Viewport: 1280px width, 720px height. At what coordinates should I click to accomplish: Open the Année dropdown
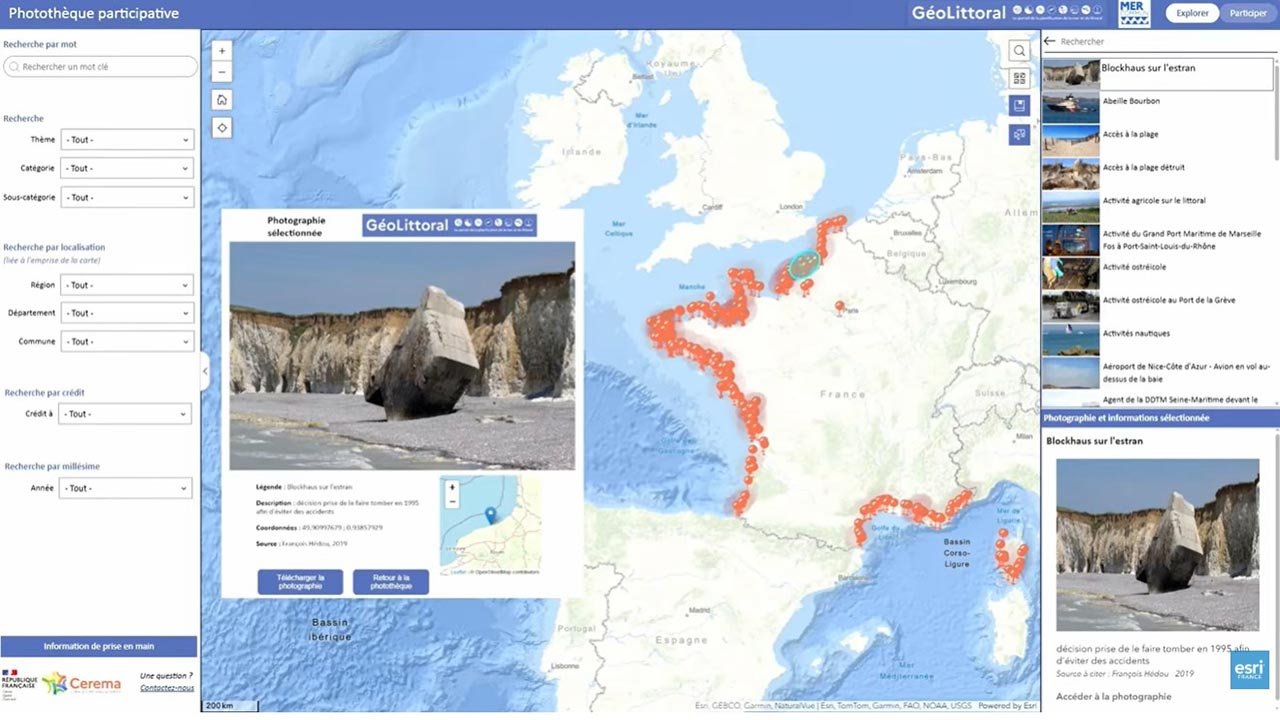point(126,488)
